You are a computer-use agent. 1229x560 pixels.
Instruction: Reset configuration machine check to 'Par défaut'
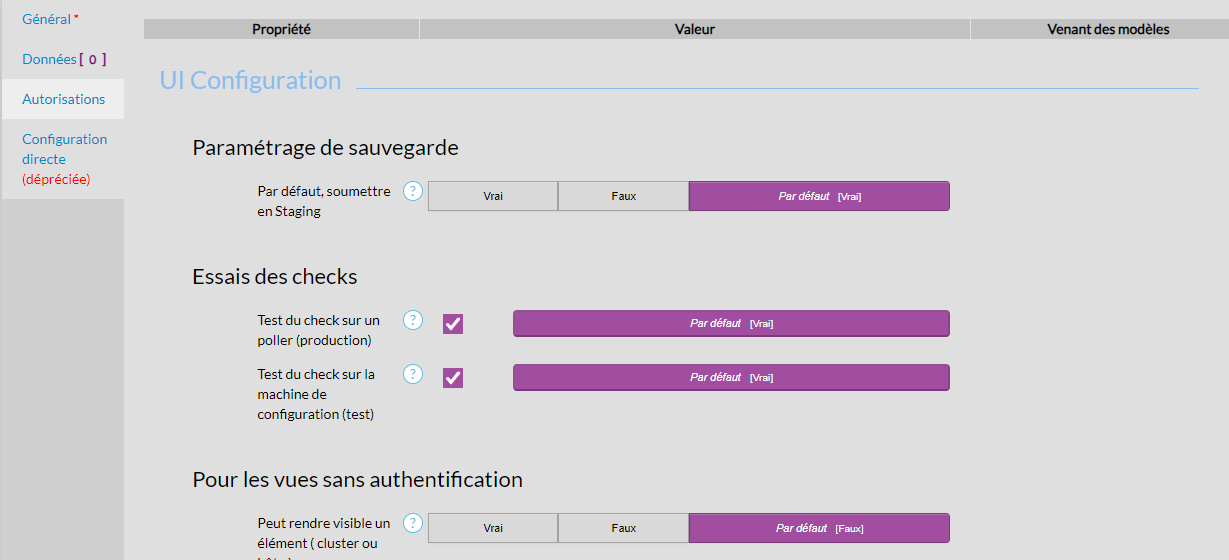731,377
